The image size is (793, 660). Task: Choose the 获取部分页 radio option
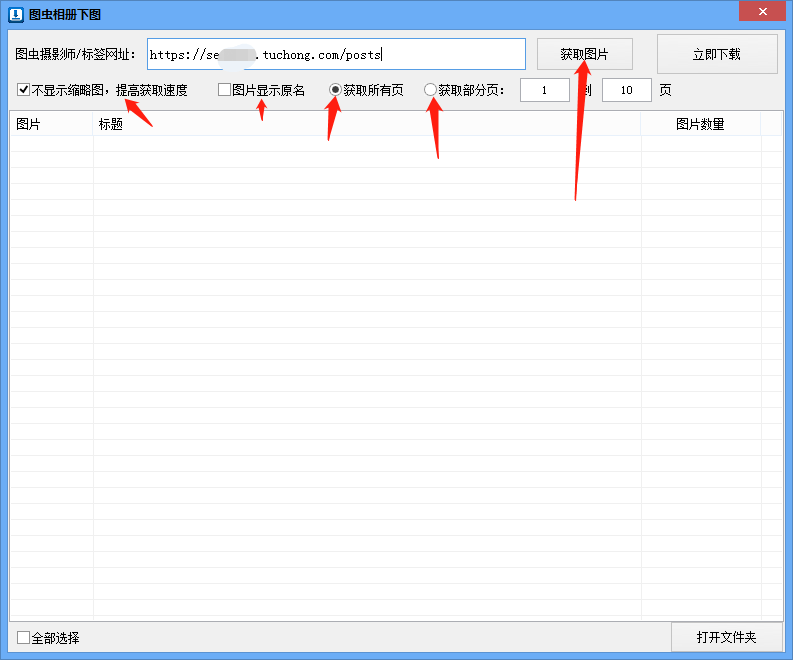point(431,90)
